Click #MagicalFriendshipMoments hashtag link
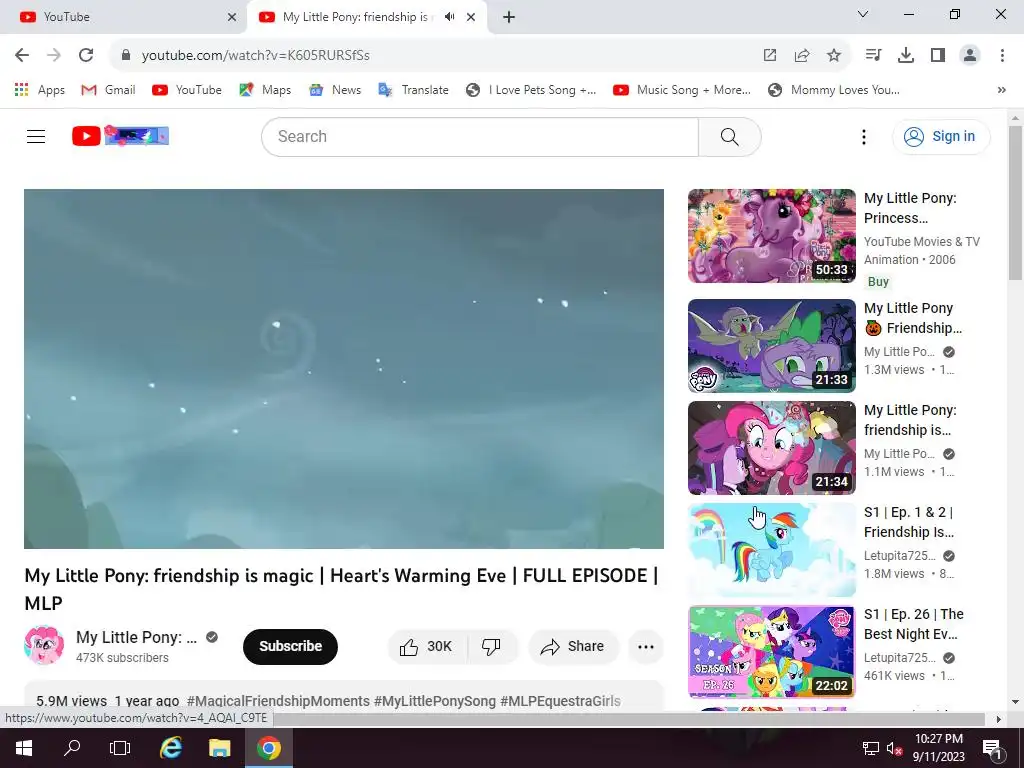The height and width of the screenshot is (768, 1024). (x=278, y=701)
